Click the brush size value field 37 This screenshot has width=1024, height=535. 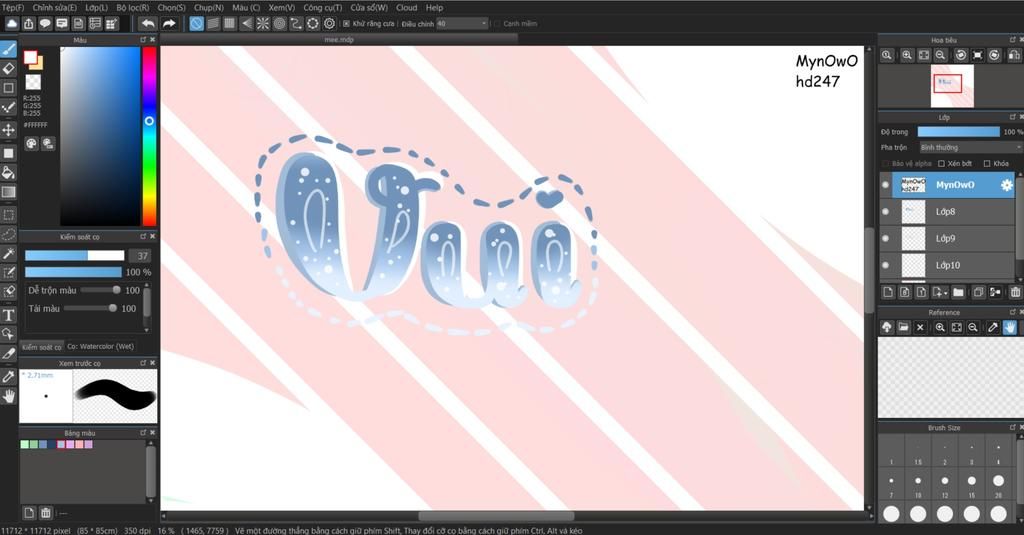tap(141, 255)
